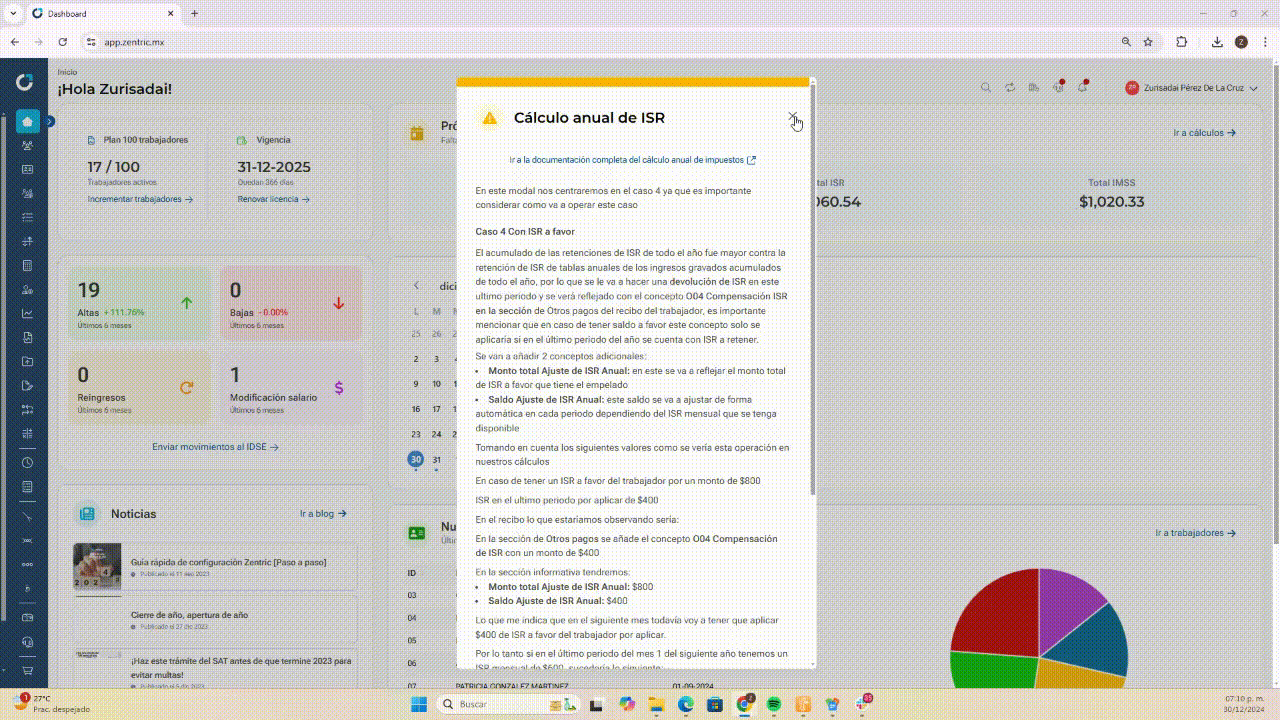Open Microsoft Edge from the taskbar
Viewport: 1280px width, 720px height.
[x=686, y=704]
